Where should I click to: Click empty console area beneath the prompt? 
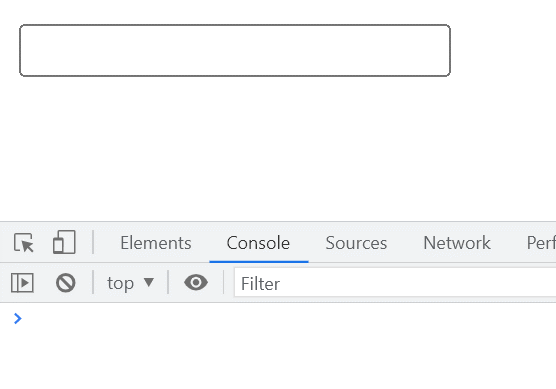coord(278,358)
